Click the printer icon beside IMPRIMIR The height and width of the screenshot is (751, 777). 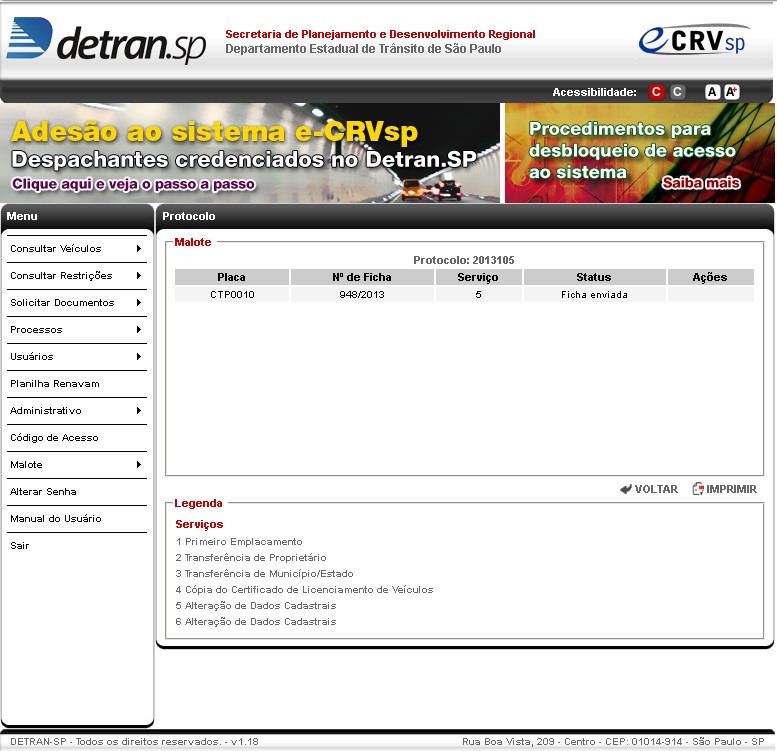[698, 489]
